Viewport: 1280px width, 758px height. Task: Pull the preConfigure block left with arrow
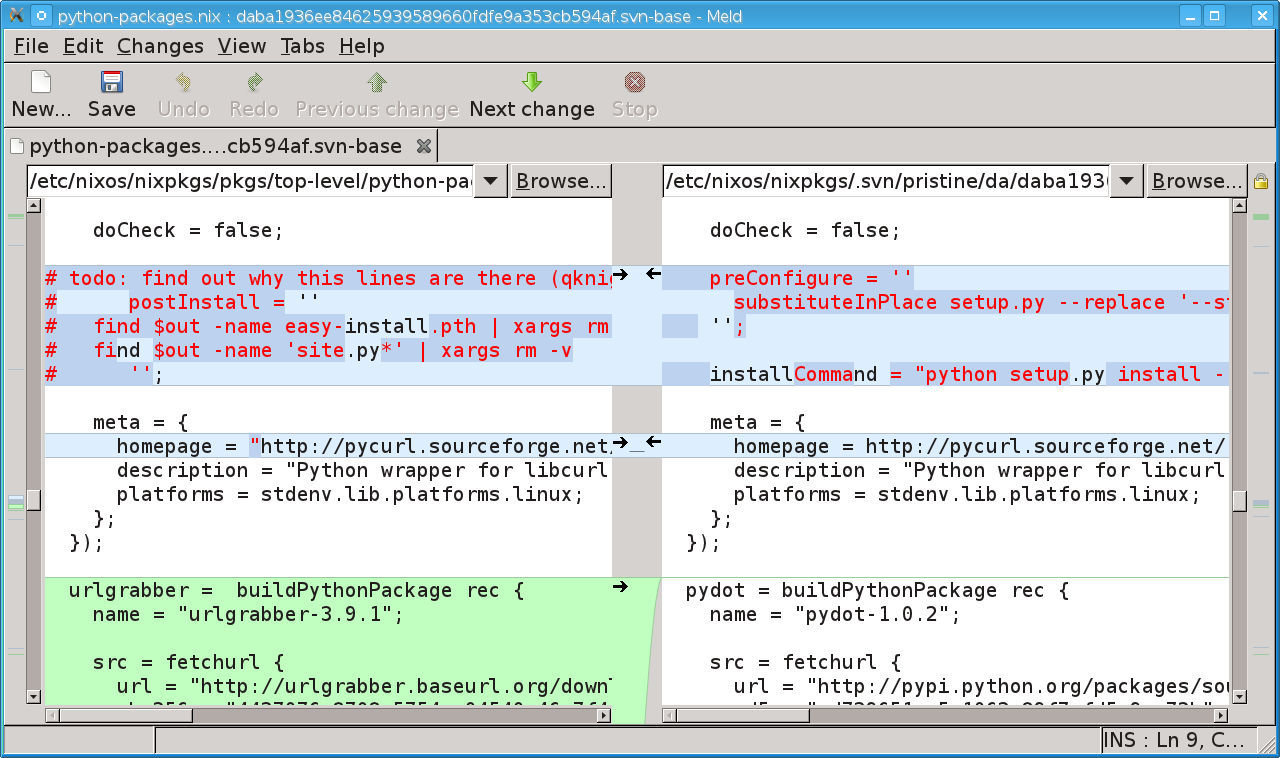(x=652, y=274)
